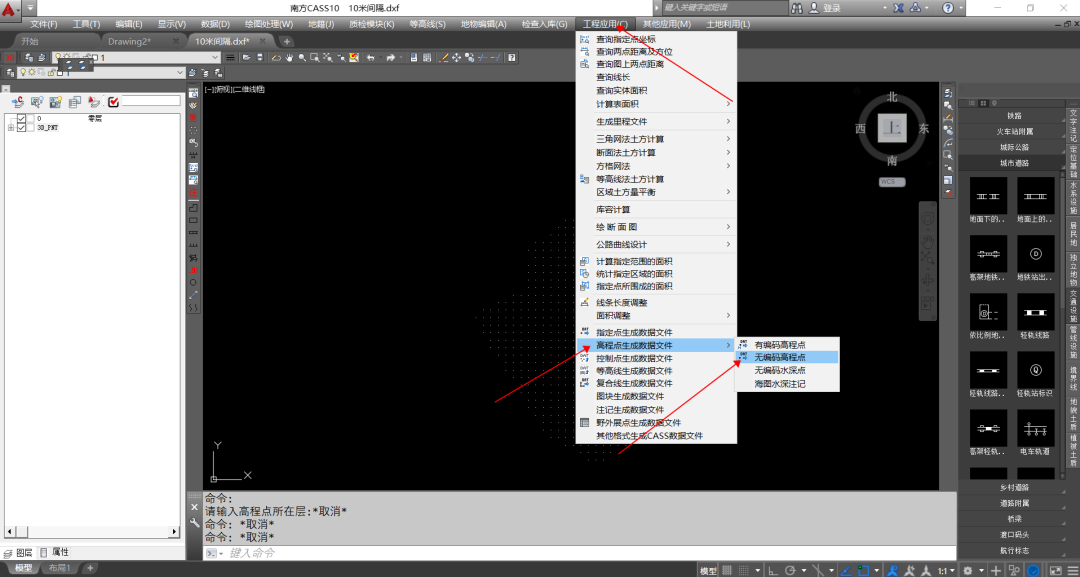
Task: Toggle snap mode dots in the status bar
Action: 745,570
